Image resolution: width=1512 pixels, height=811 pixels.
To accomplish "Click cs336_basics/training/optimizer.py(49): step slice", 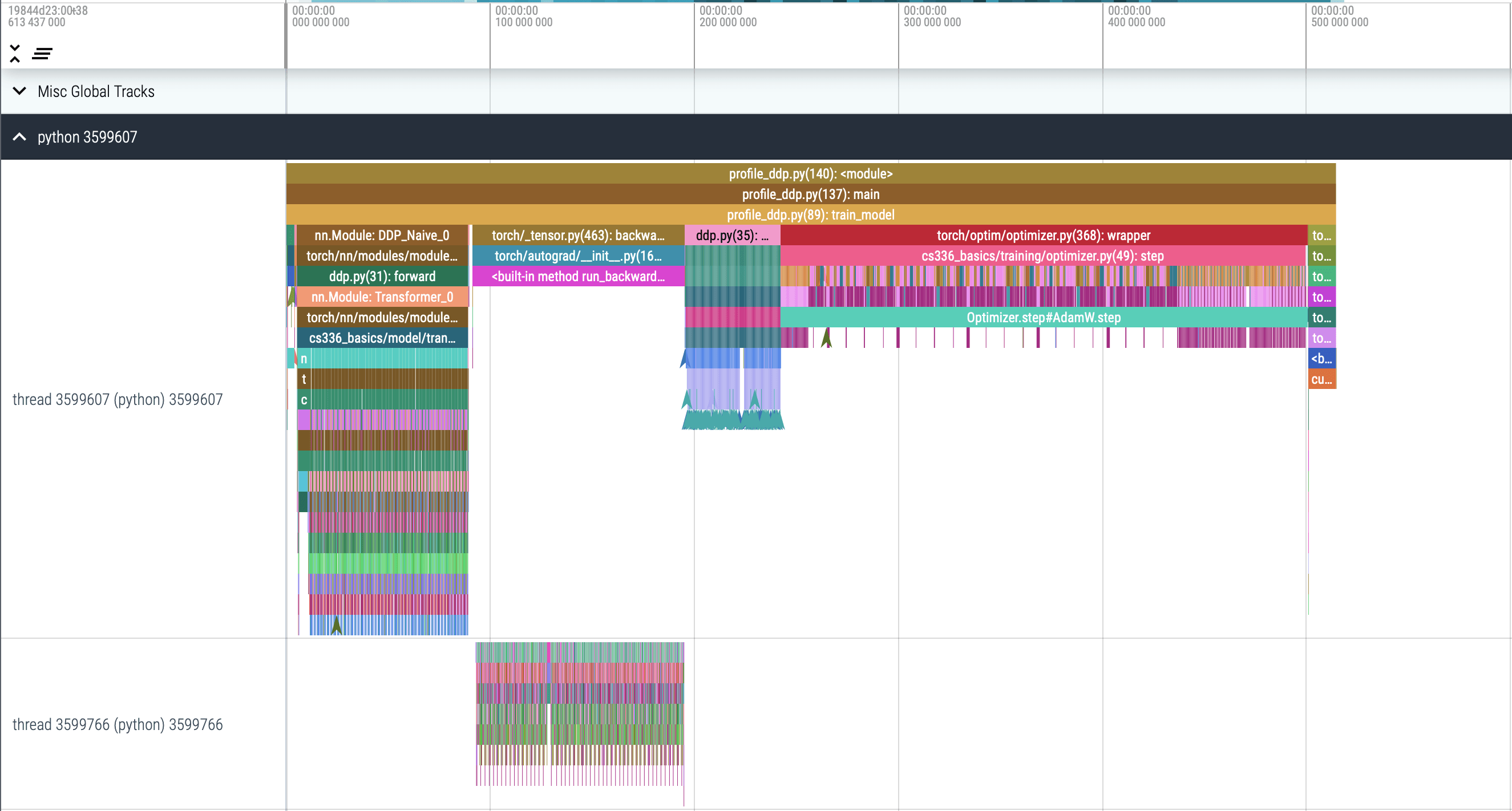I will click(x=1042, y=256).
